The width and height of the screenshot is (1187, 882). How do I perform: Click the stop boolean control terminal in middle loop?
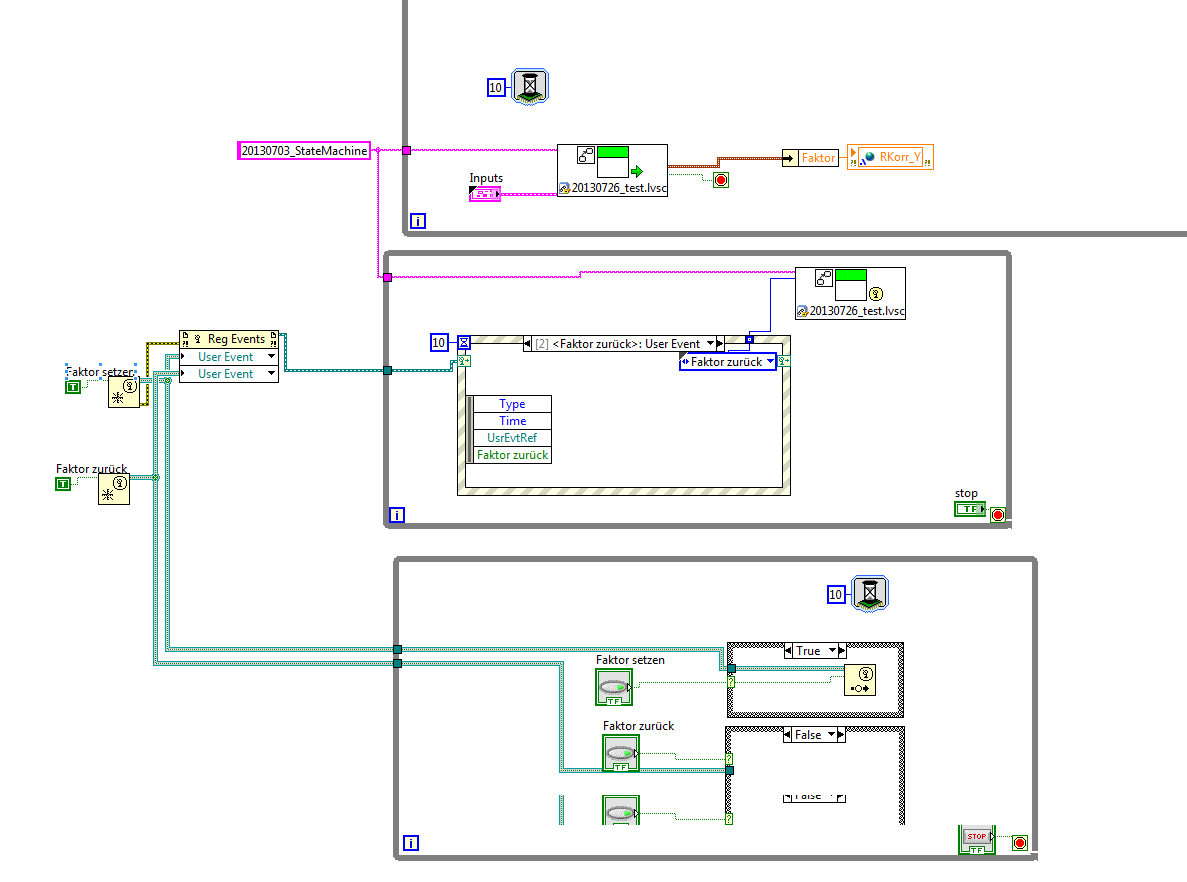970,509
